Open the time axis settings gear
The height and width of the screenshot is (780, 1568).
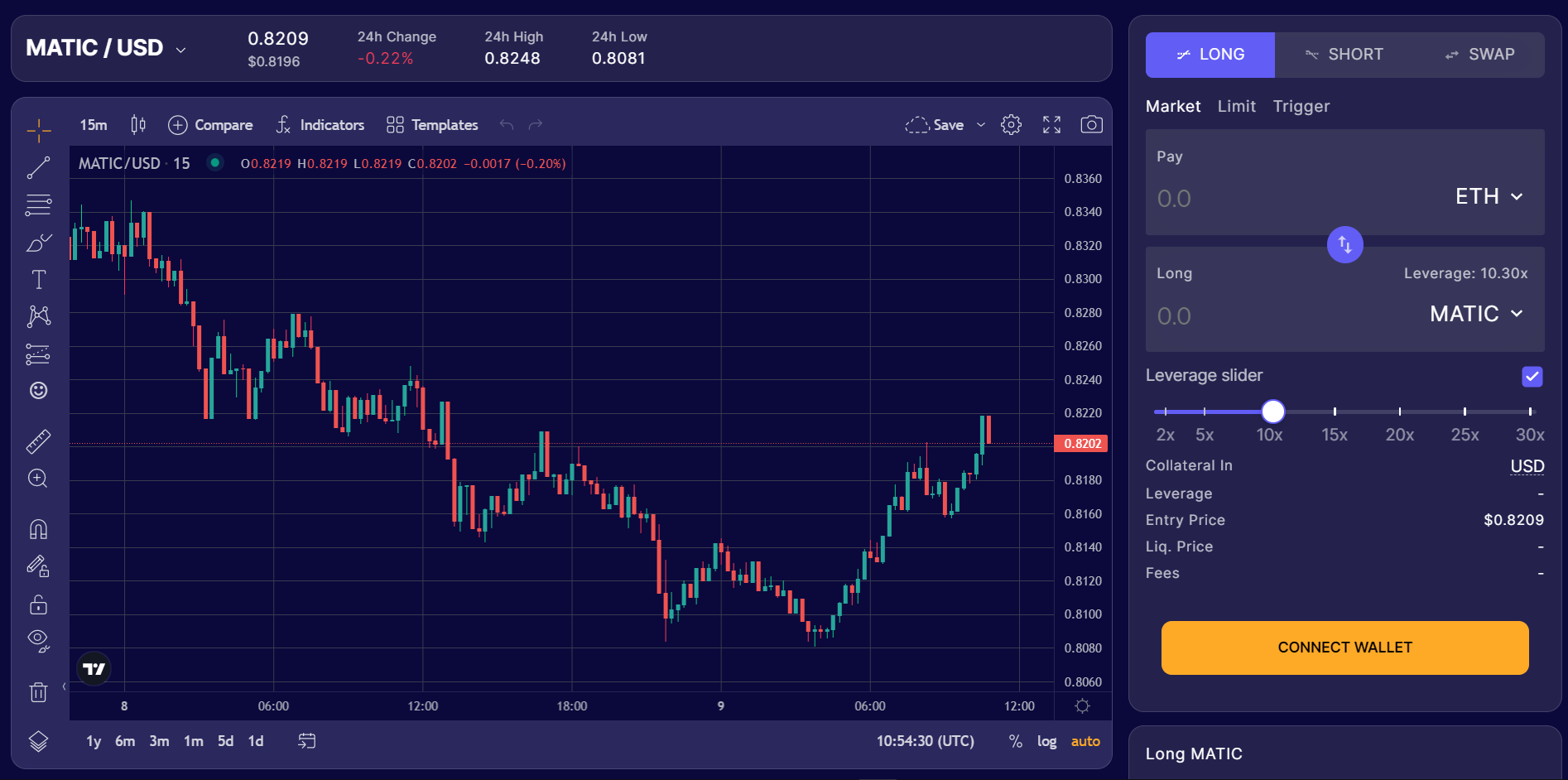(1082, 705)
